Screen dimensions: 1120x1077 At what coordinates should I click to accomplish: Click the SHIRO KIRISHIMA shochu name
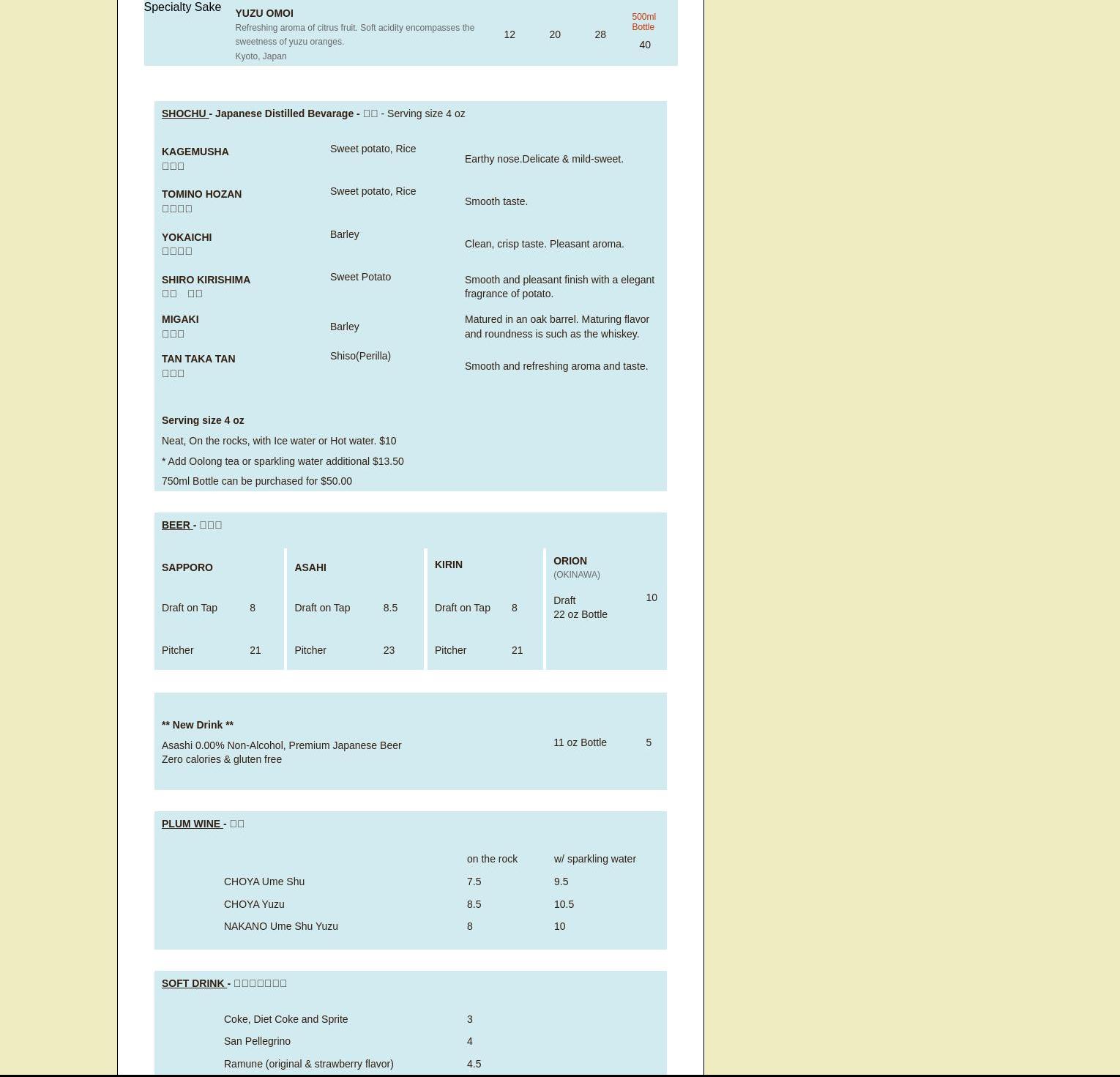(206, 280)
